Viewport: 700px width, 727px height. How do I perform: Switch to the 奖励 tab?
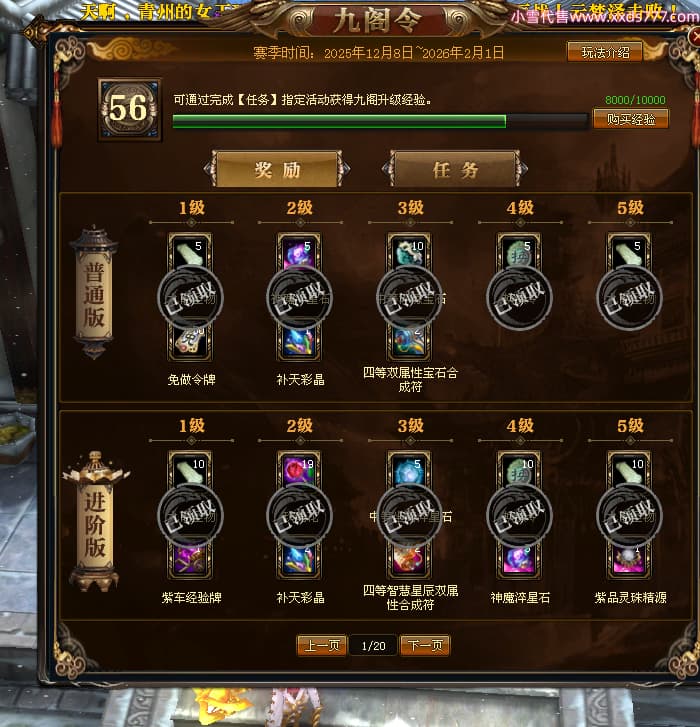(x=277, y=169)
